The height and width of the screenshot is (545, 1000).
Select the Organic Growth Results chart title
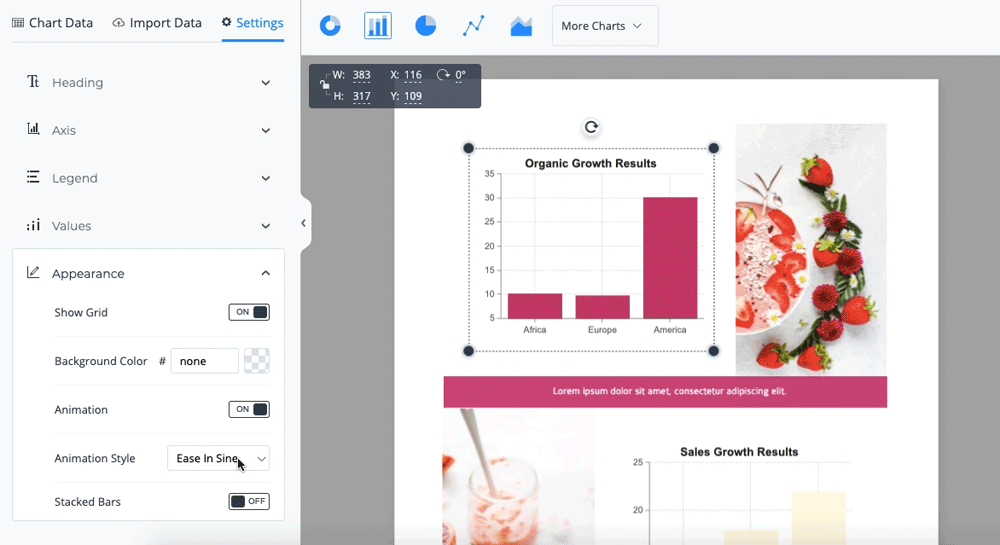click(591, 163)
